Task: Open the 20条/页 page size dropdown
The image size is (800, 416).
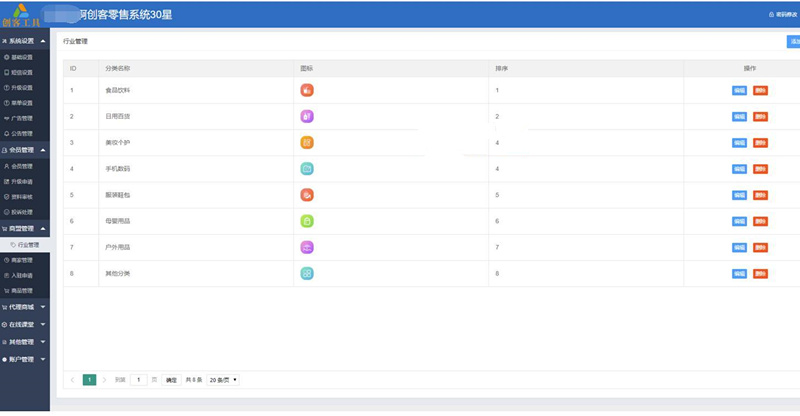Action: click(x=223, y=380)
